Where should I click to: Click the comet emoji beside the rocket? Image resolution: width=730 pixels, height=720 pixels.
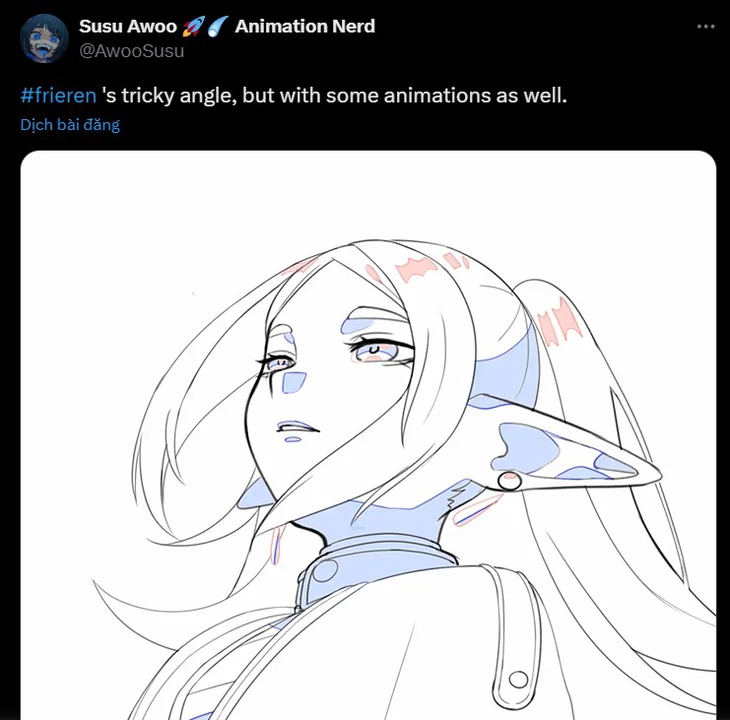[x=217, y=26]
